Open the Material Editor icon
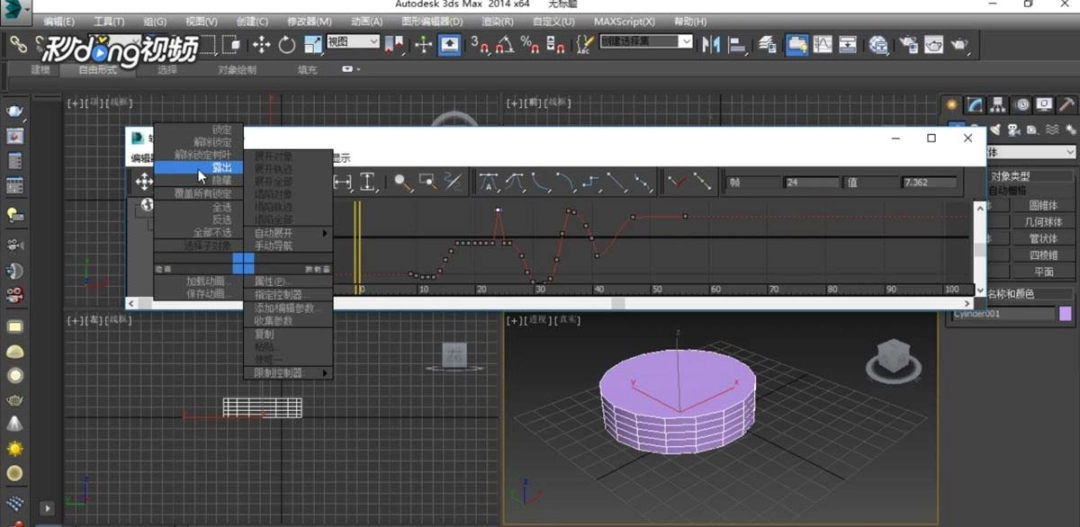The height and width of the screenshot is (527, 1080). (878, 45)
